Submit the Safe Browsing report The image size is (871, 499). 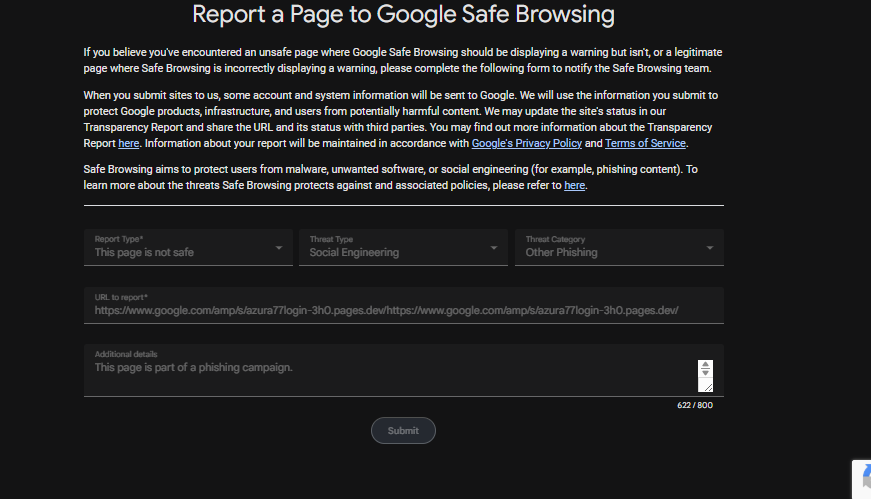(403, 431)
